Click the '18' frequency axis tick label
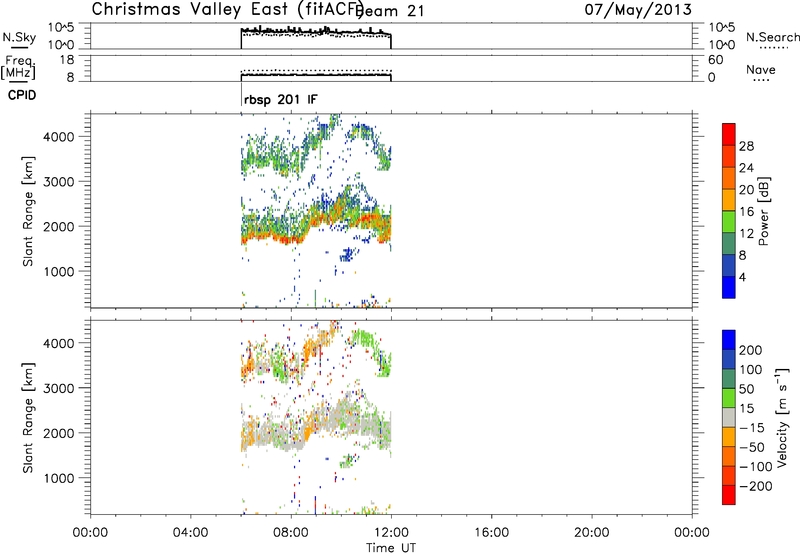Image resolution: width=800 pixels, height=554 pixels. (x=67, y=60)
